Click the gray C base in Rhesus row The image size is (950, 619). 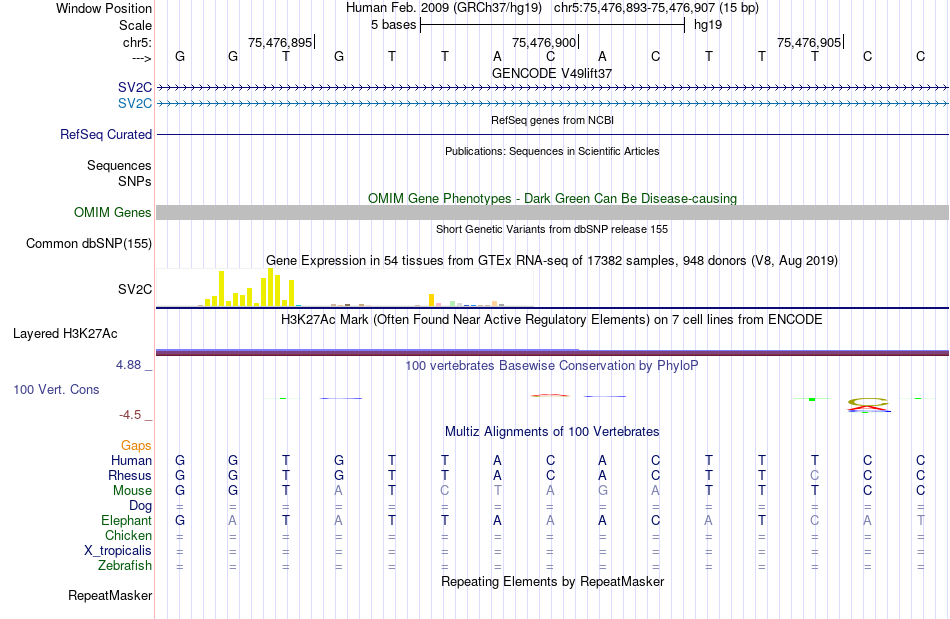814,475
